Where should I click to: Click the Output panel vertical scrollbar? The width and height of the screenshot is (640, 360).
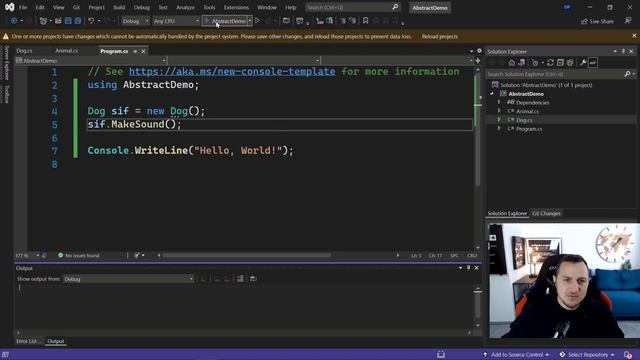tap(477, 306)
